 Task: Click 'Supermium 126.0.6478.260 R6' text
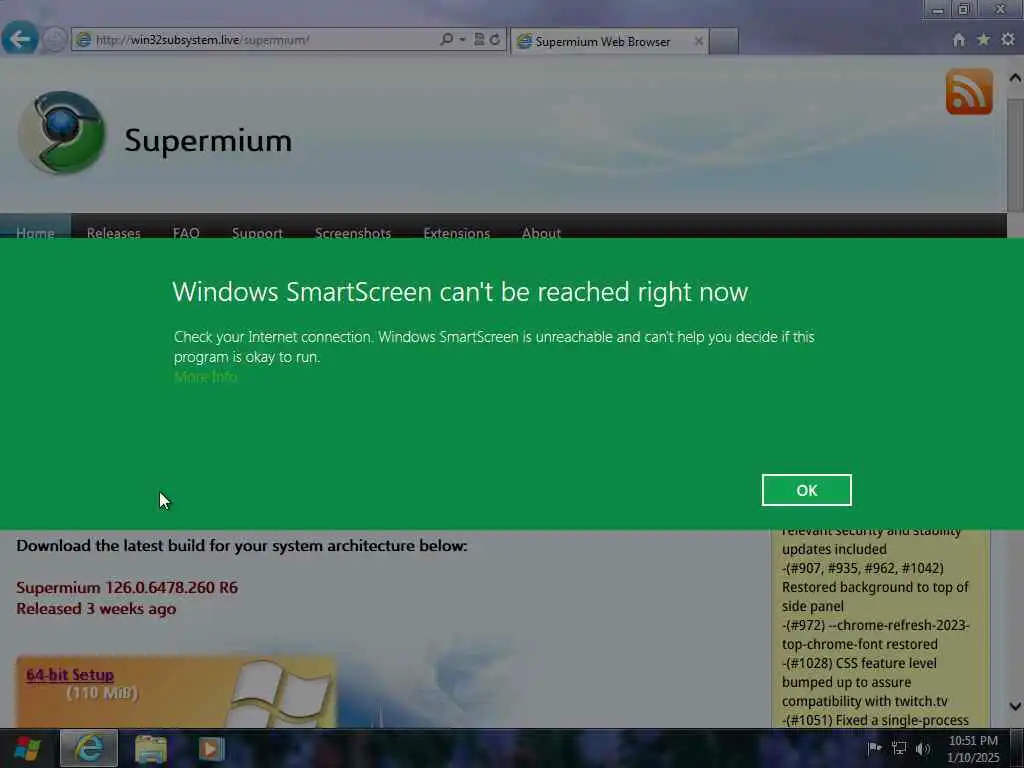click(127, 587)
